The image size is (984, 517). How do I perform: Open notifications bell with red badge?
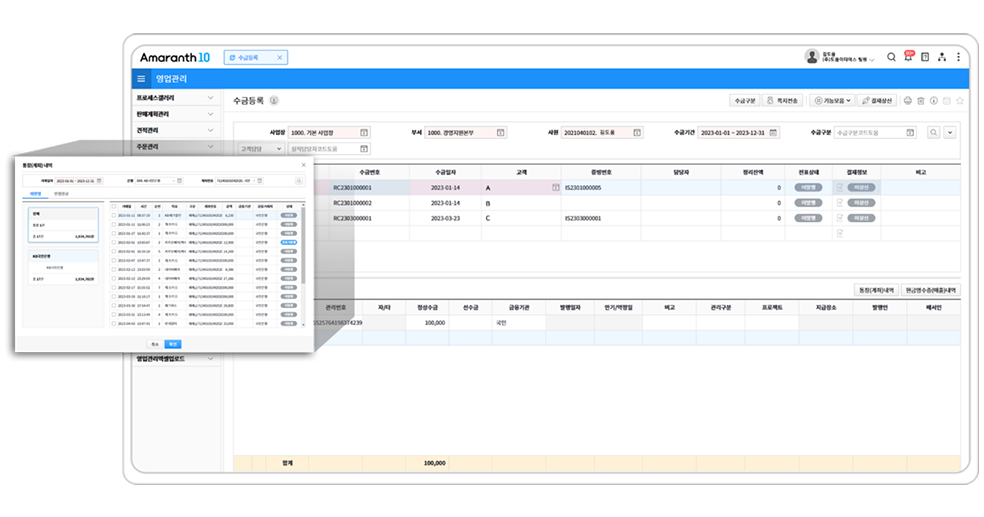[x=908, y=56]
